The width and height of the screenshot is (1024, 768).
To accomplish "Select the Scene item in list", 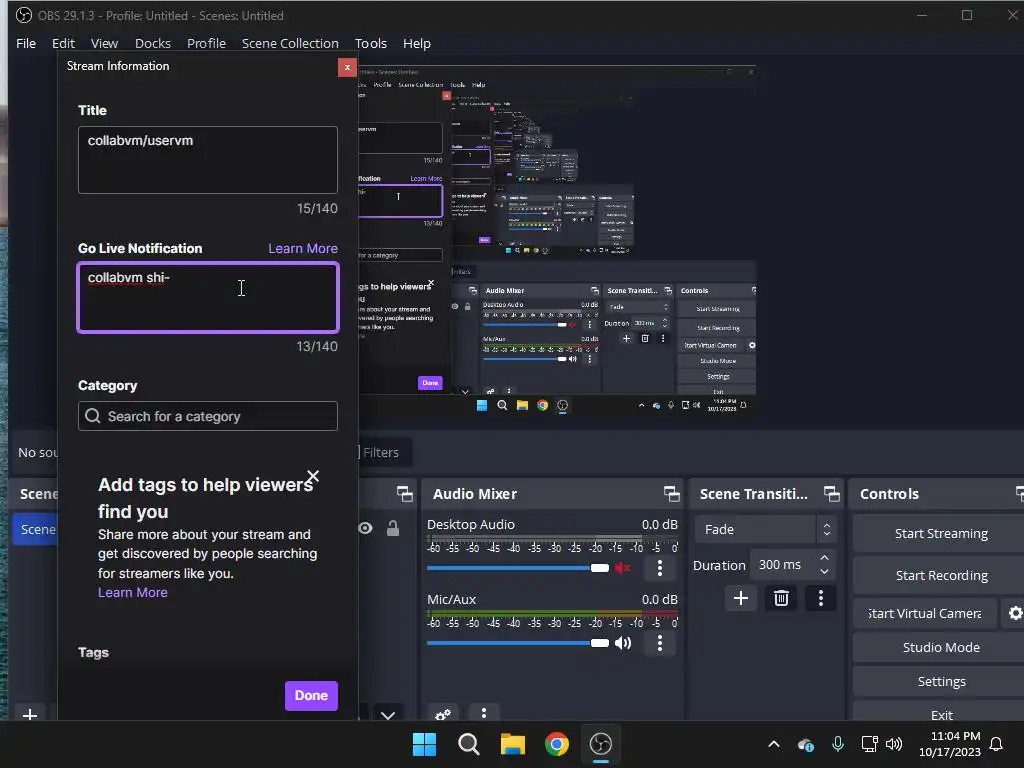I will click(36, 529).
